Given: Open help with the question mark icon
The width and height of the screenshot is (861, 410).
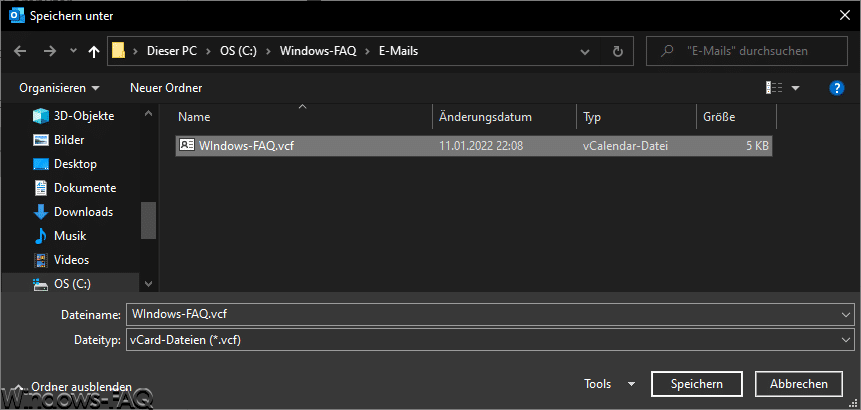Looking at the screenshot, I should (836, 88).
